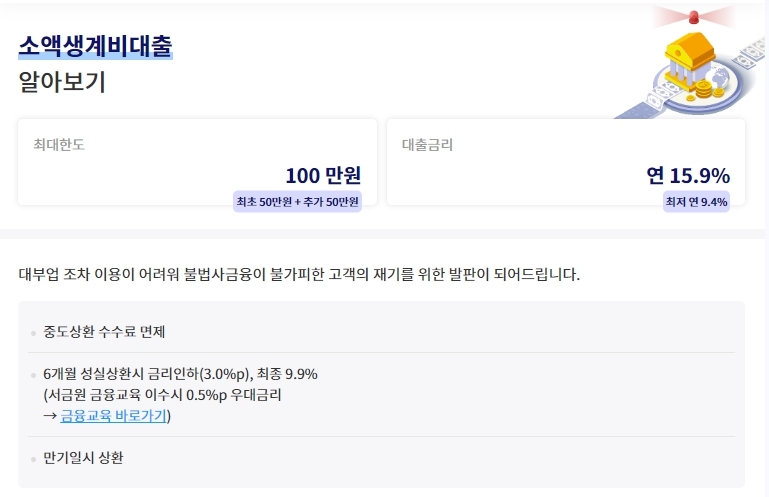Image resolution: width=769 pixels, height=497 pixels.
Task: Click the 대출금리 label
Action: pos(427,145)
